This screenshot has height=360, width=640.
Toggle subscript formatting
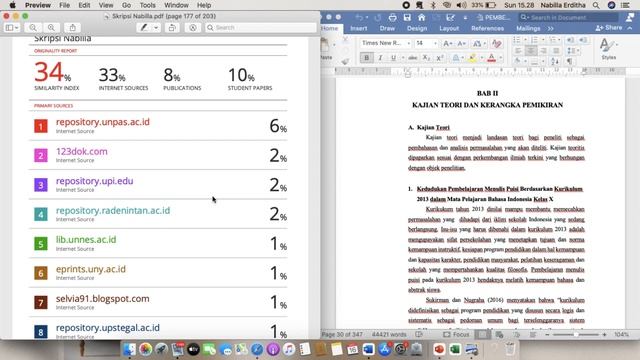tap(426, 58)
